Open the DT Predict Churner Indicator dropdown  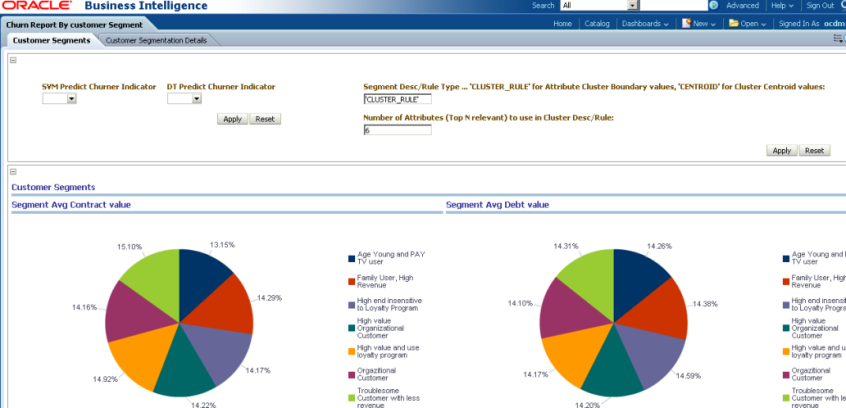coord(184,99)
